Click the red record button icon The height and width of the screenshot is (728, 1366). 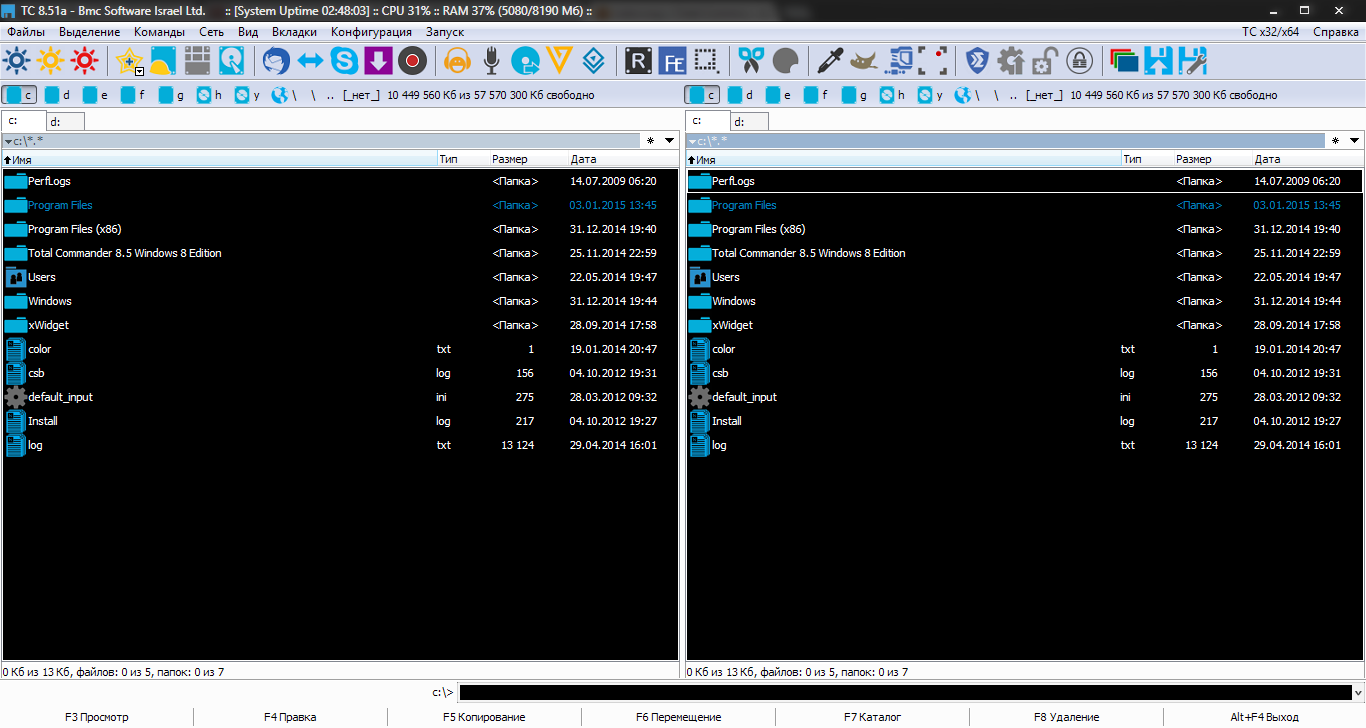point(412,61)
